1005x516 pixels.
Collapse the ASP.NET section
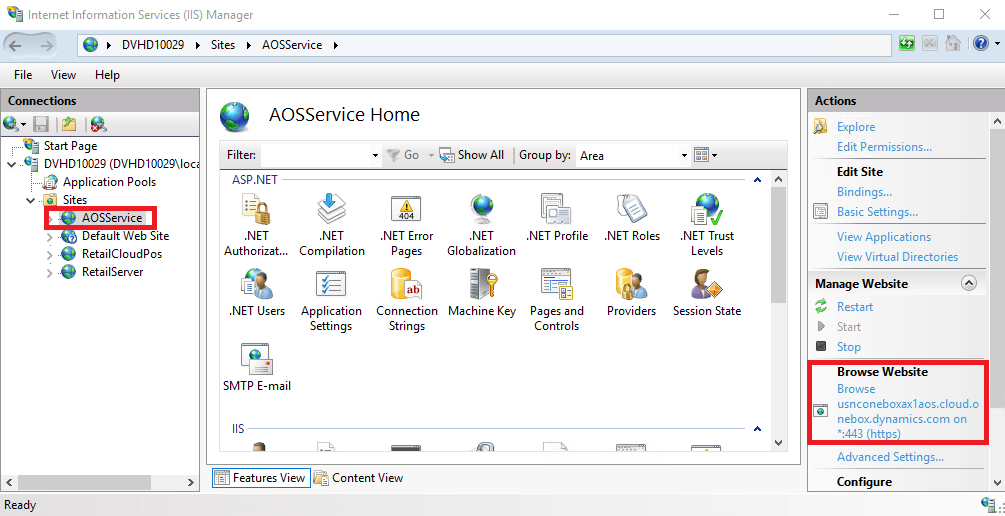[758, 180]
